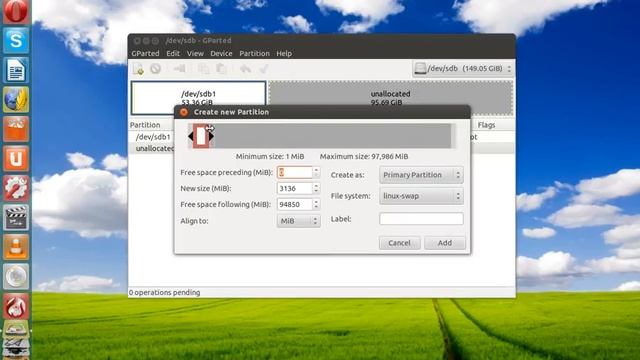This screenshot has width=640, height=360.
Task: Open LibreOffice Writer from the dock
Action: click(x=16, y=70)
